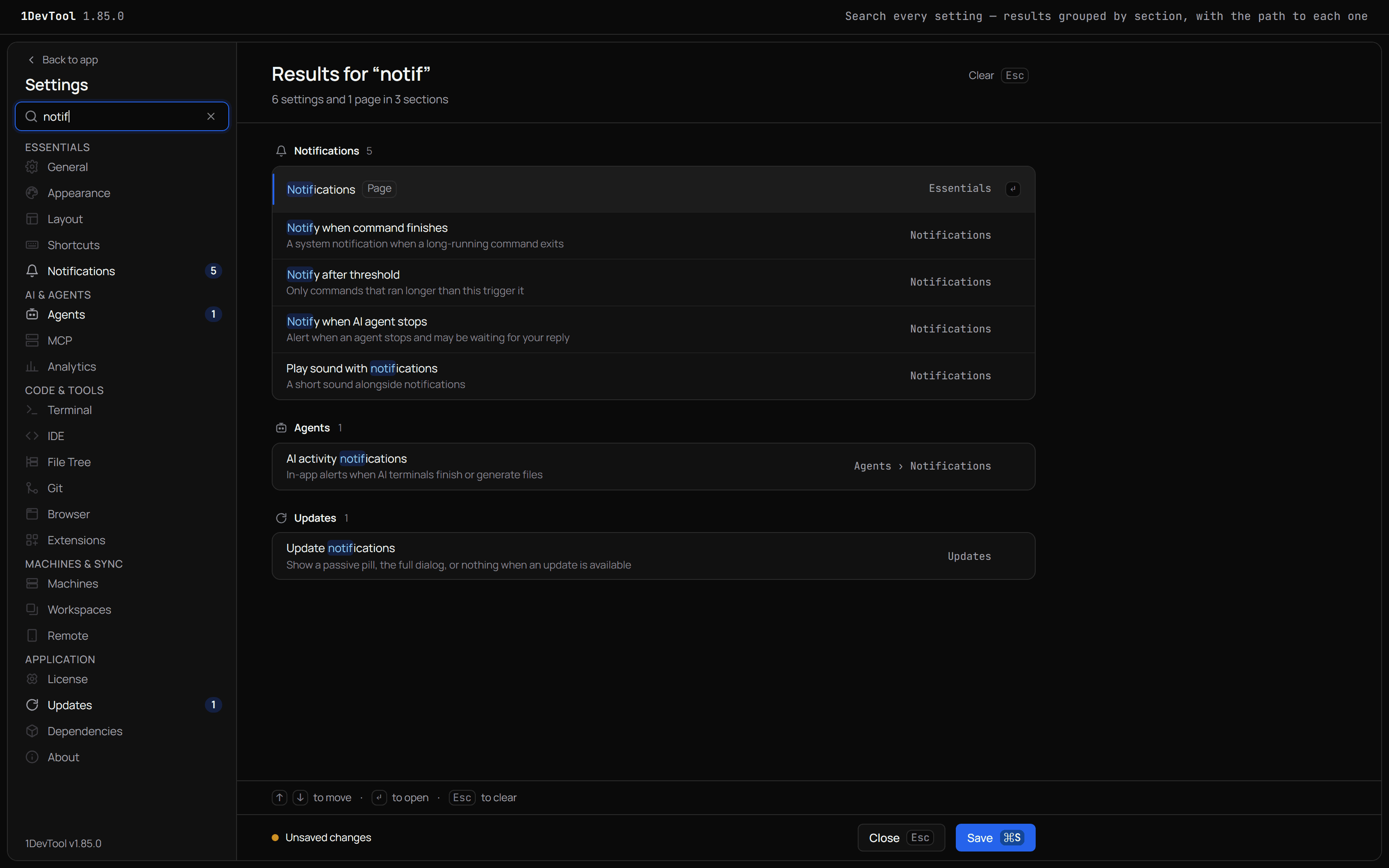Viewport: 1389px width, 868px height.
Task: Open the Agents robot icon in sidebar
Action: tap(32, 315)
